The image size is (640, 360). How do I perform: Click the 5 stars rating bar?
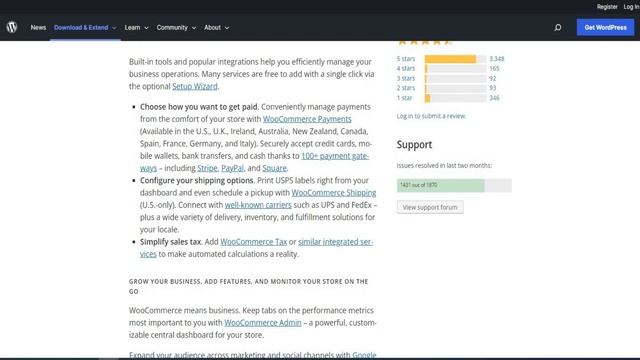click(455, 59)
